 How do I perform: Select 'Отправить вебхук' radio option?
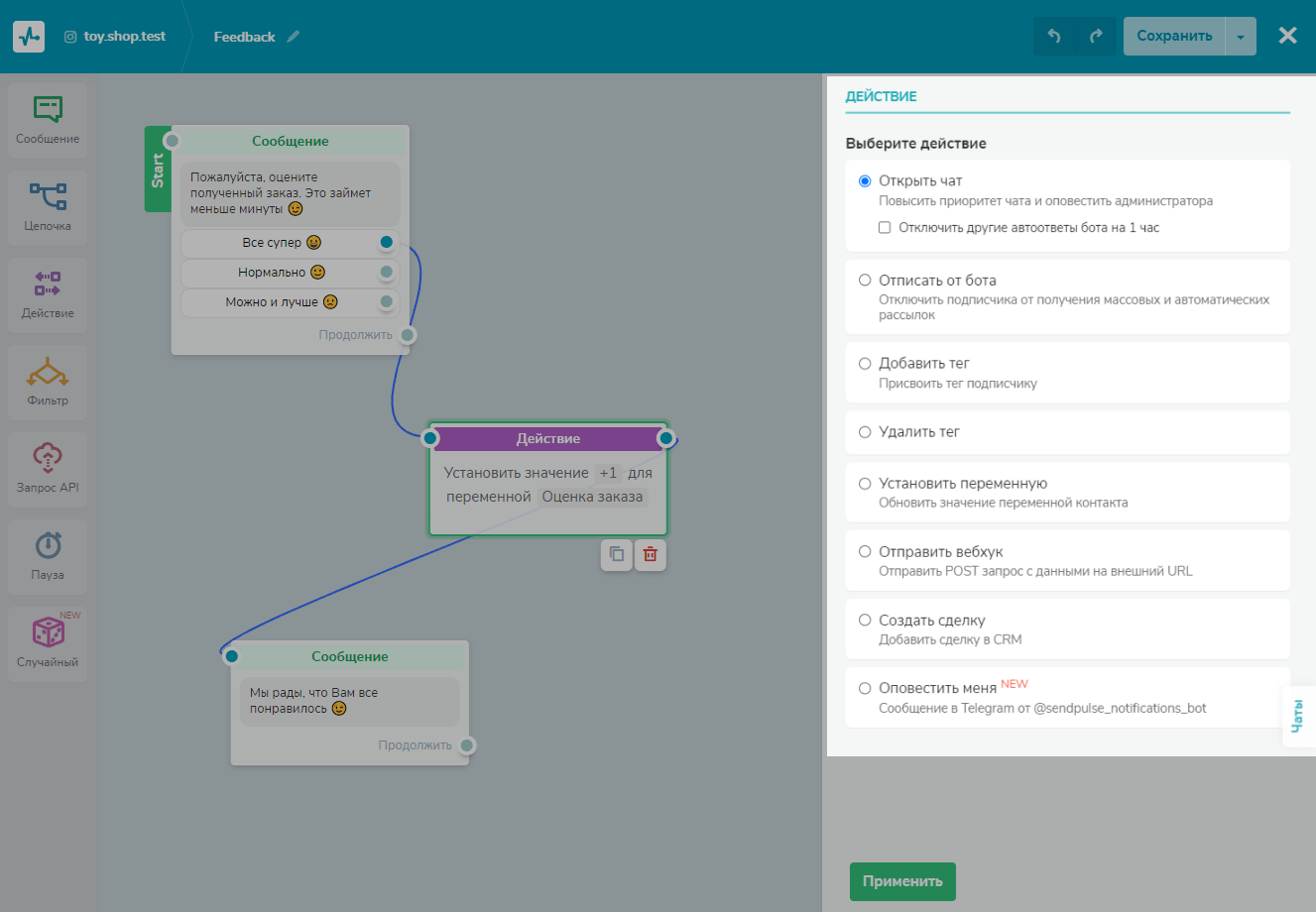[x=865, y=552]
